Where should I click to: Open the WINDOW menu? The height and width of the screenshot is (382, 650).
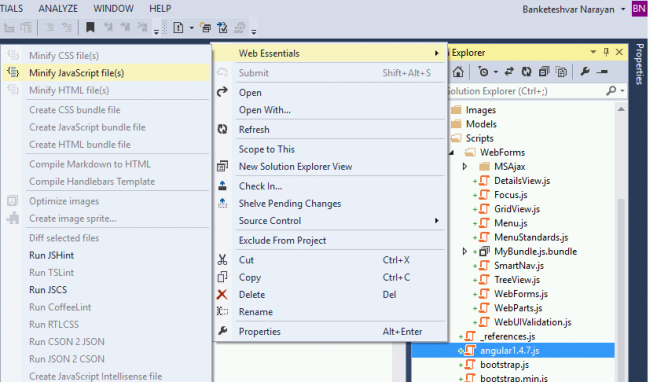113,8
